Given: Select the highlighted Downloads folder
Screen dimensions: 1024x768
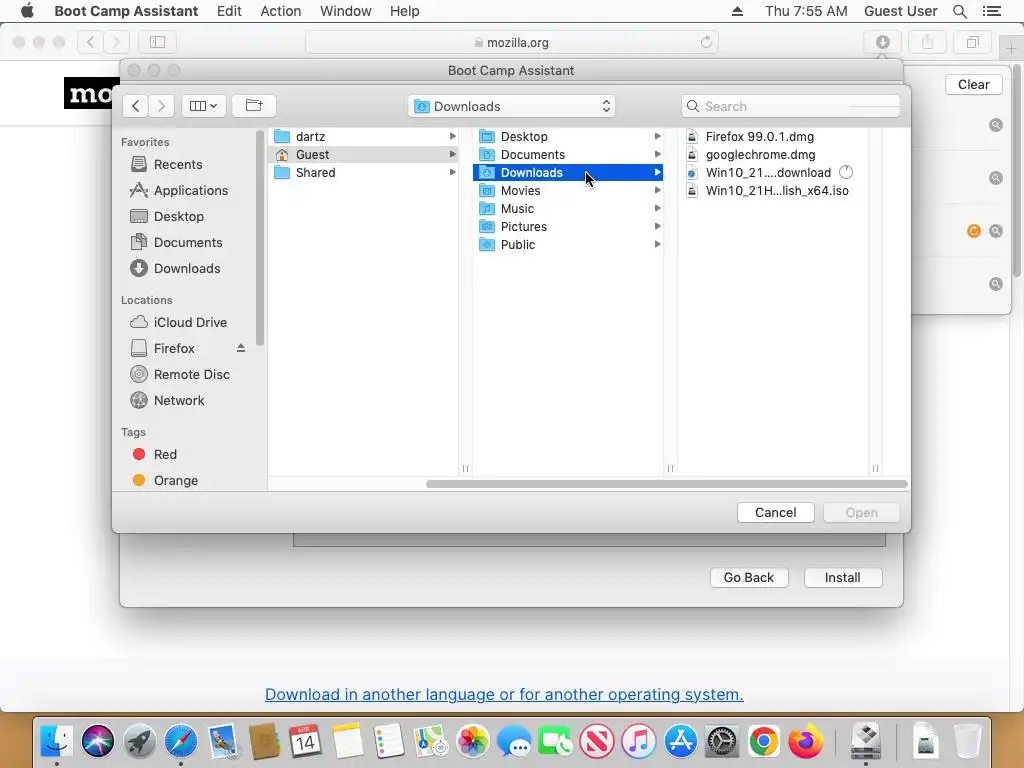Looking at the screenshot, I should point(568,172).
